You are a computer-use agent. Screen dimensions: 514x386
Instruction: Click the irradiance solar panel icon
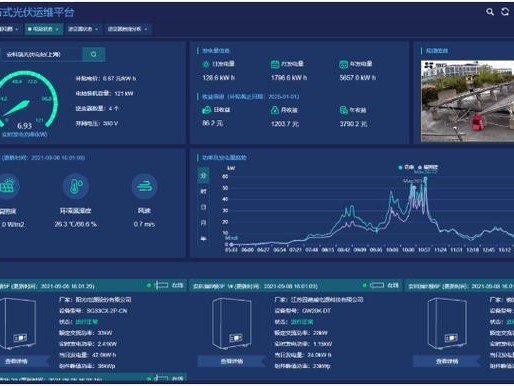click(x=8, y=186)
